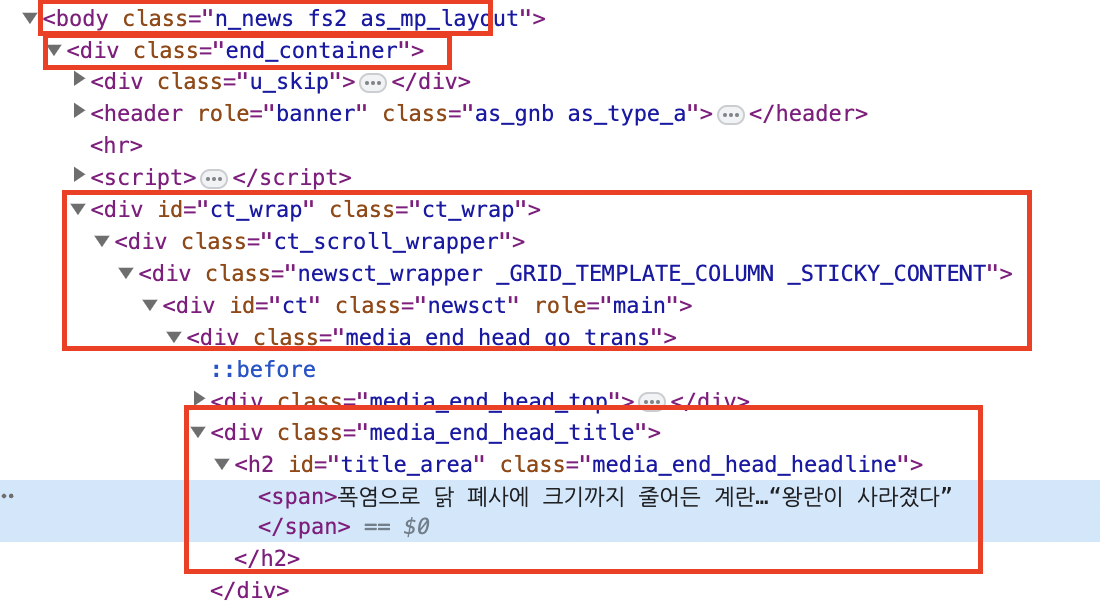Select the ::before pseudo-element row
Image resolution: width=1100 pixels, height=606 pixels.
pos(264,370)
